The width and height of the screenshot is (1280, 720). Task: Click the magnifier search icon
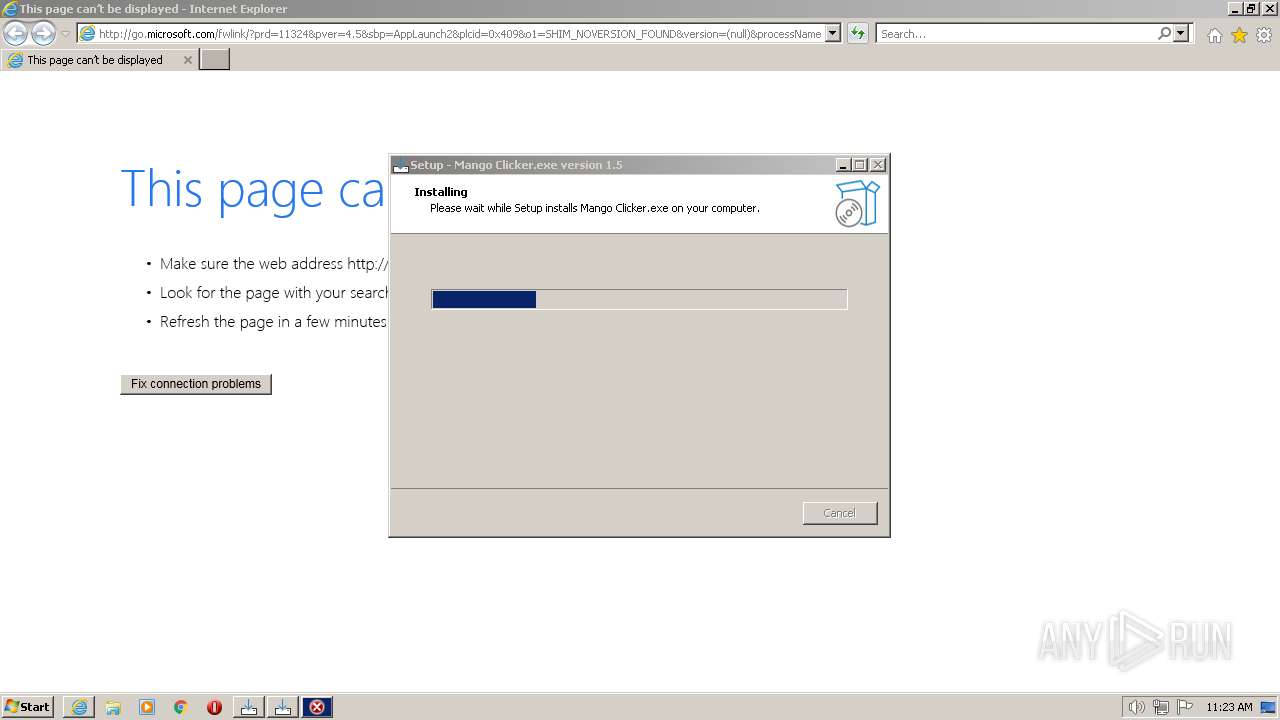[x=1164, y=33]
